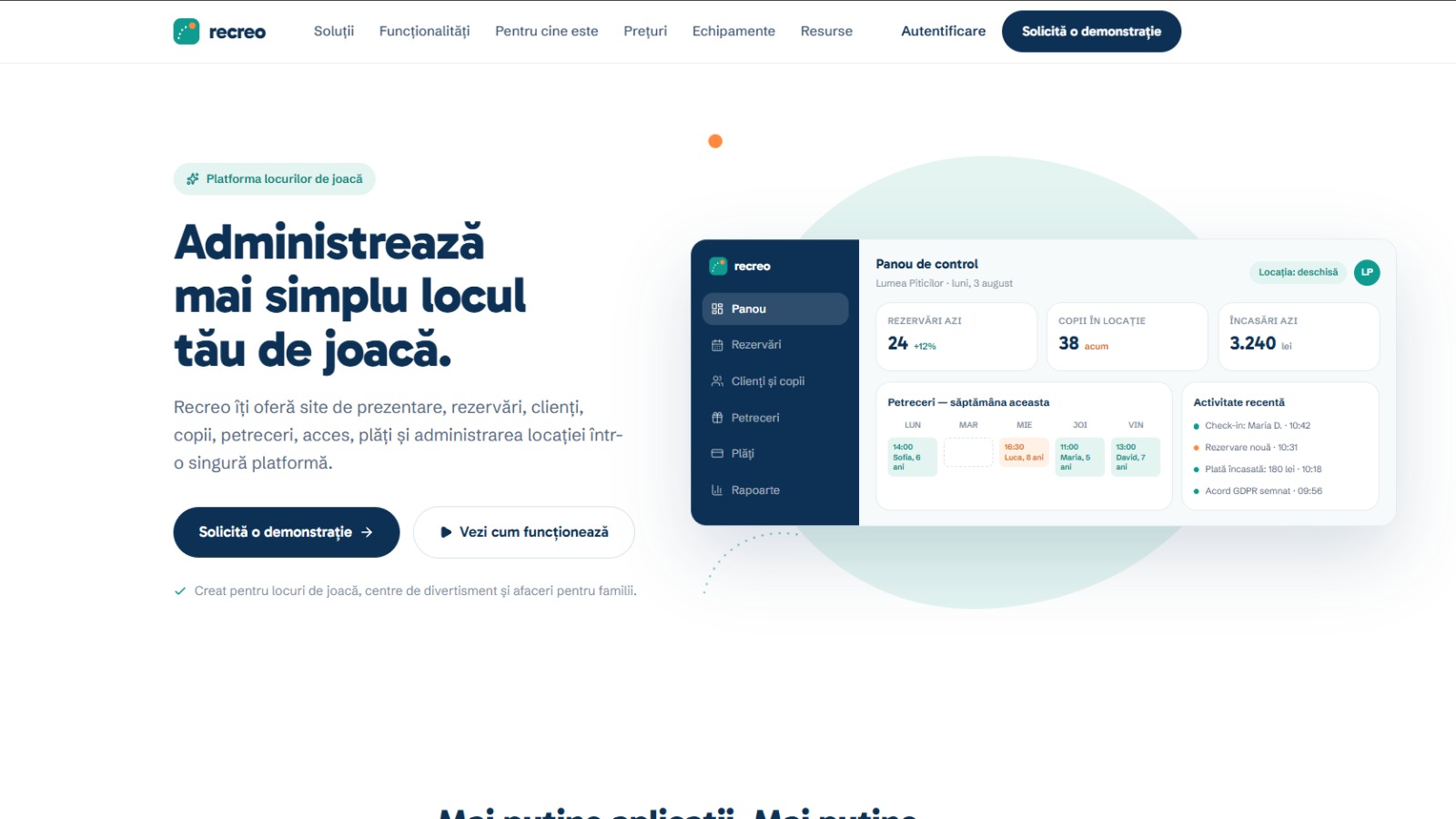Screen dimensions: 1456x819
Task: Open the 13:00 David party slot
Action: tap(1136, 457)
